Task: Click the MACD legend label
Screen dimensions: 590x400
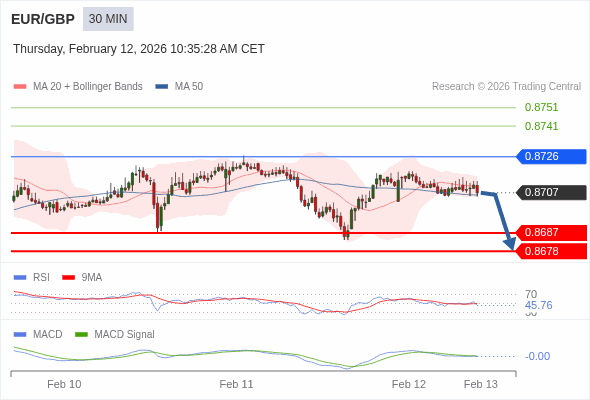Action: [x=47, y=335]
